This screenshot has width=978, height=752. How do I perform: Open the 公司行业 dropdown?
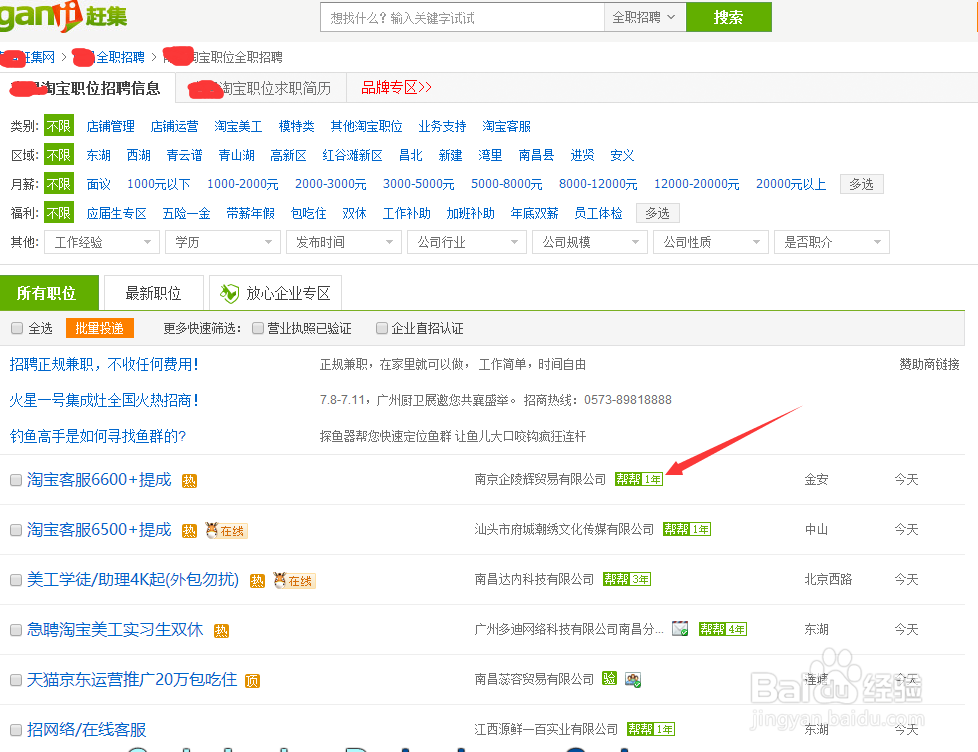tap(467, 242)
